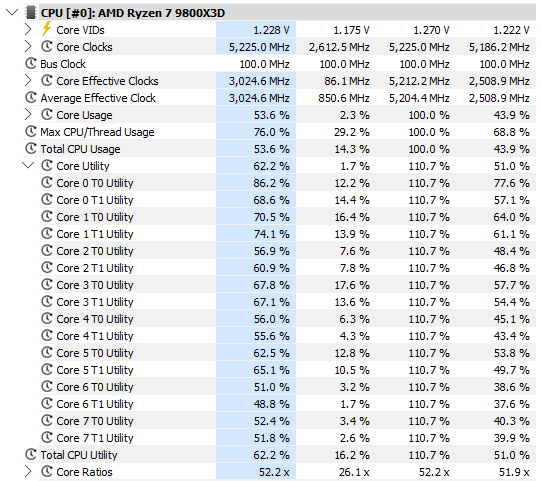The height and width of the screenshot is (481, 541).
Task: Select the Total CPU Utility label
Action: [x=79, y=455]
